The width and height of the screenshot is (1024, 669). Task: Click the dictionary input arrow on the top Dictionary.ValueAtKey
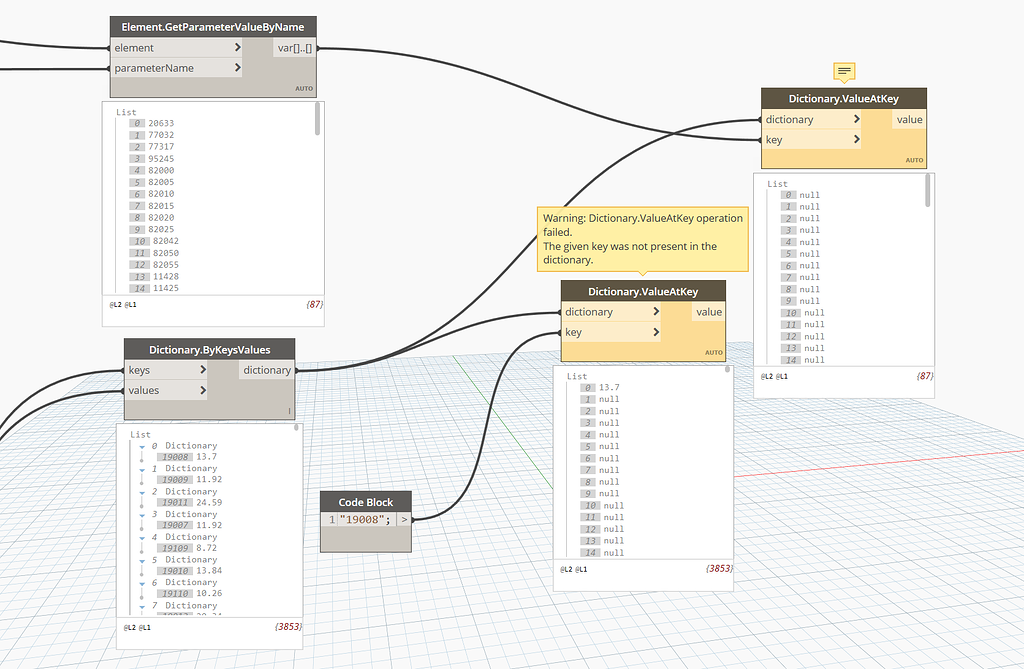(x=859, y=118)
